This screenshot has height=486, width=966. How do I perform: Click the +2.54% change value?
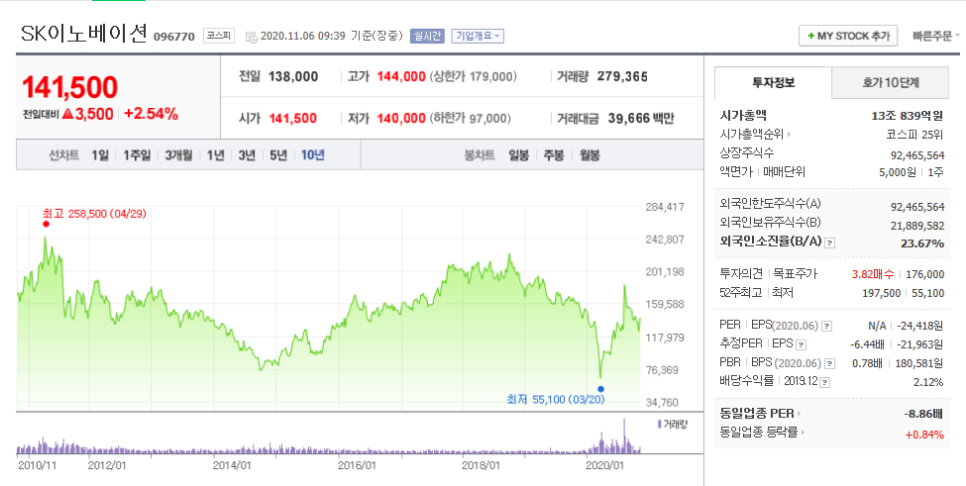(151, 113)
